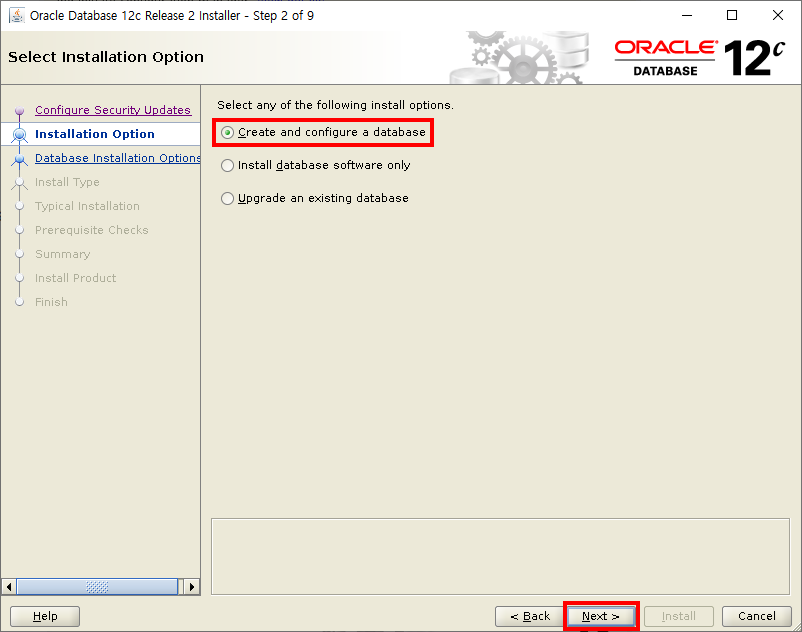Viewport: 802px width, 632px height.
Task: Open Database Installation Options step link
Action: click(x=118, y=158)
